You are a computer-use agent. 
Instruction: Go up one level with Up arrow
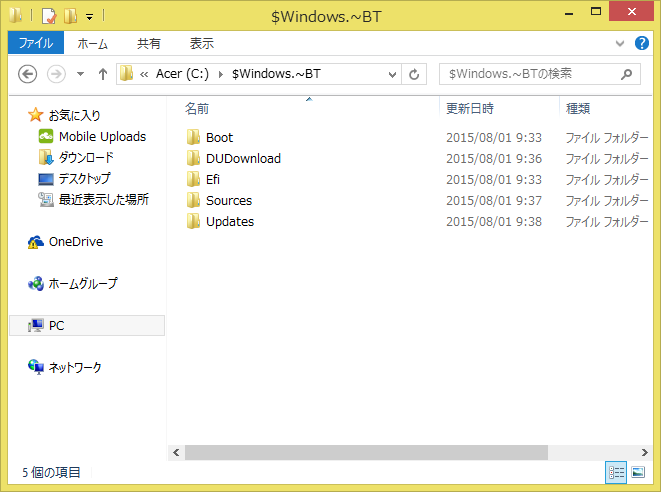point(102,74)
